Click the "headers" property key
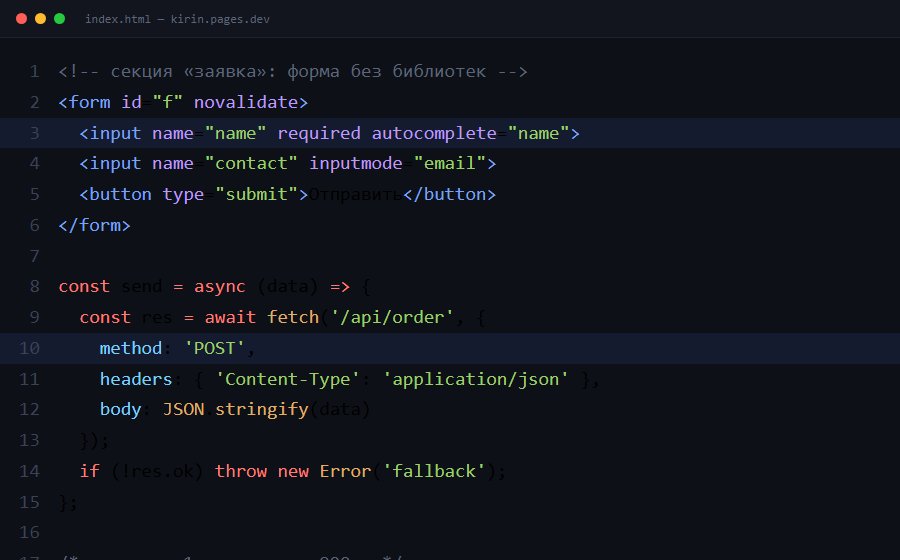 (x=136, y=379)
